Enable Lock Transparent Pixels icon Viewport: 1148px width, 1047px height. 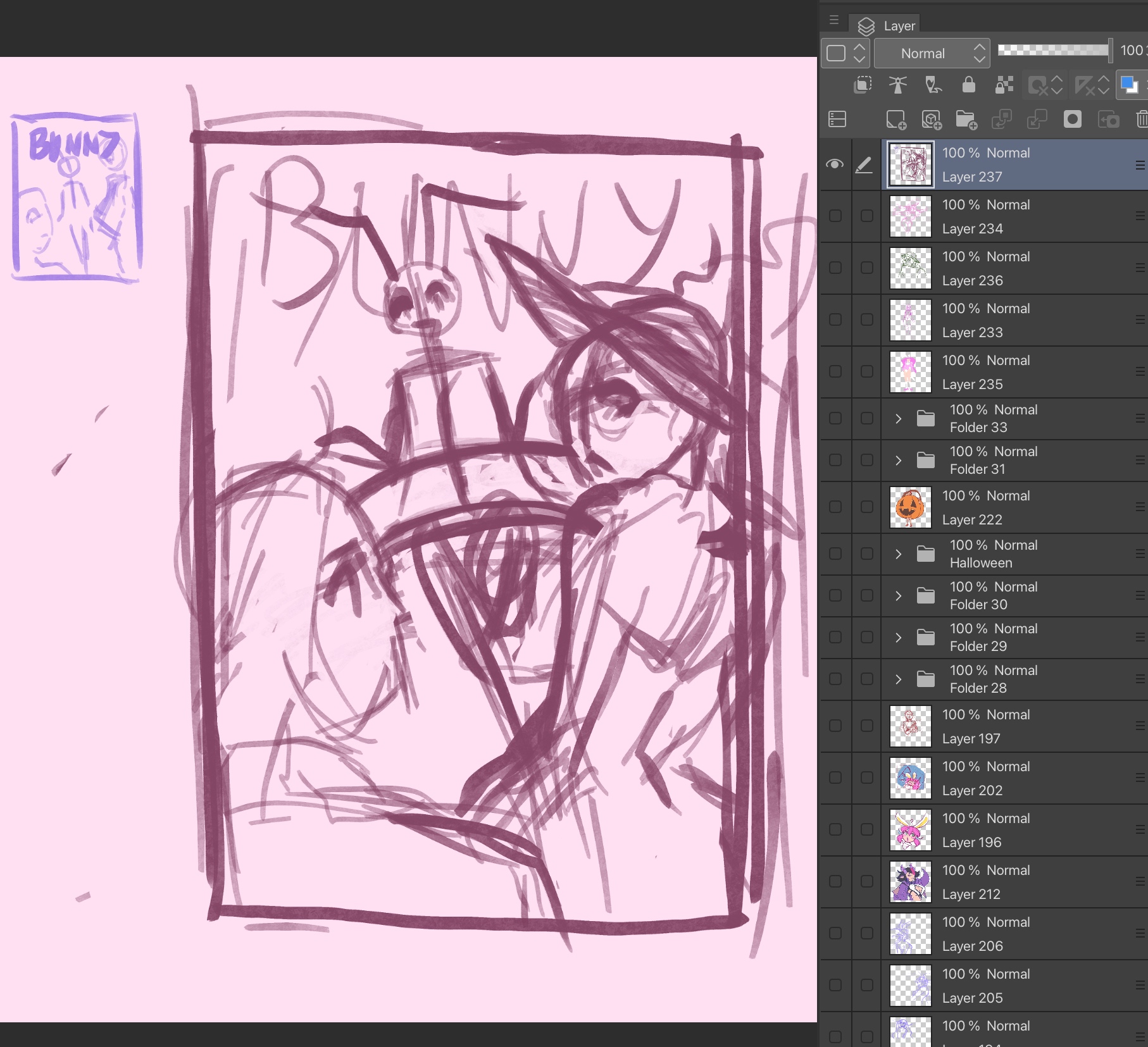coord(1004,85)
